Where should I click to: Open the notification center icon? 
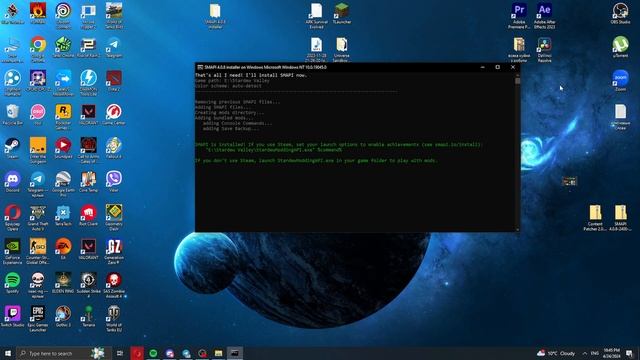pyautogui.click(x=629, y=353)
